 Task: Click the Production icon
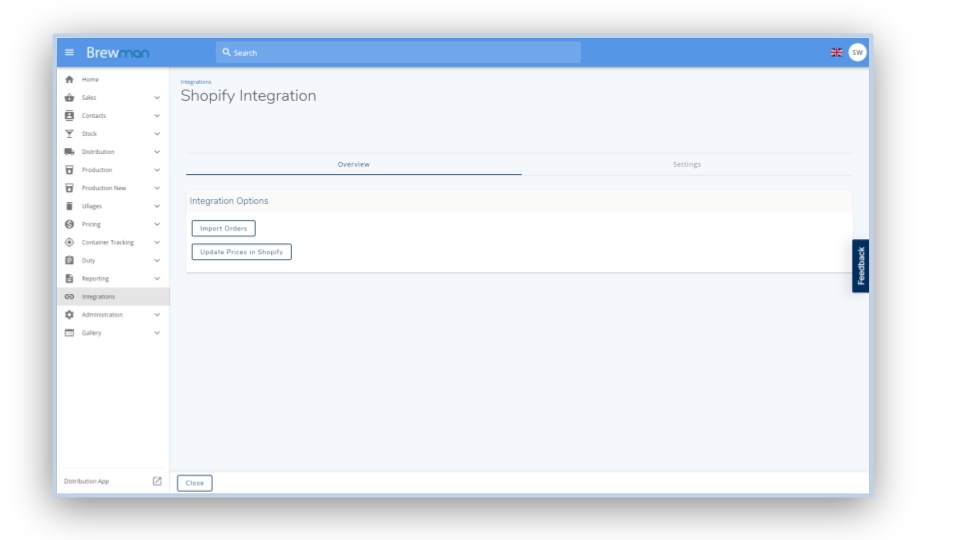69,170
